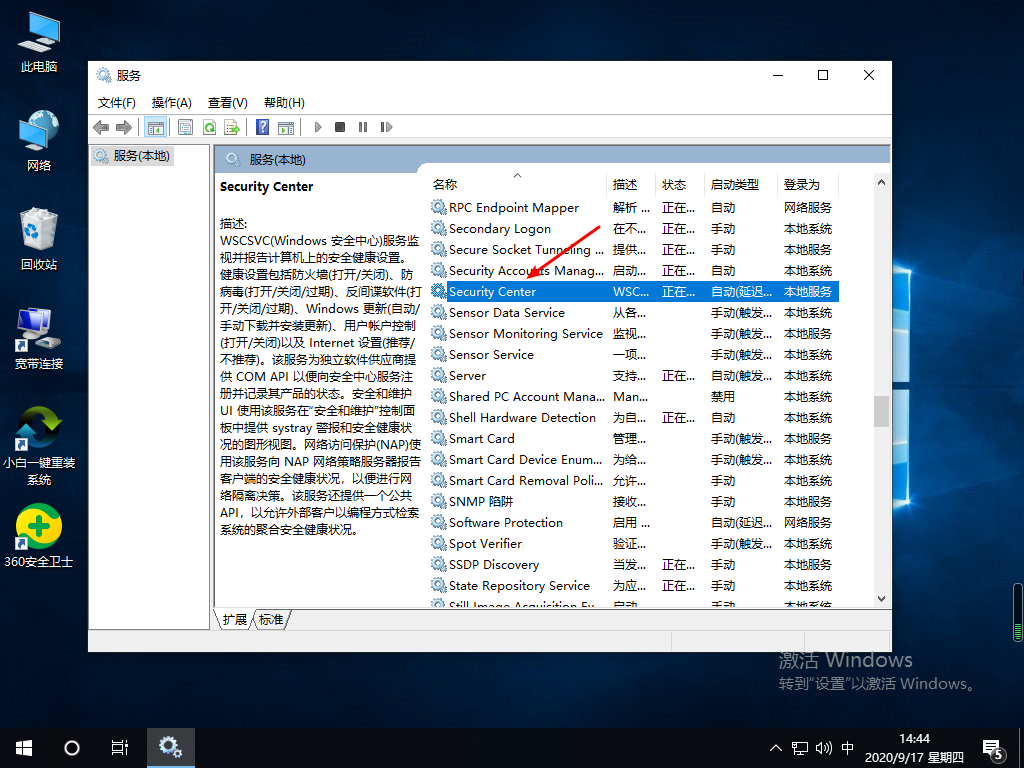Screen dimensions: 1024x768
Task: Open the Windows Start menu
Action: tap(24, 747)
